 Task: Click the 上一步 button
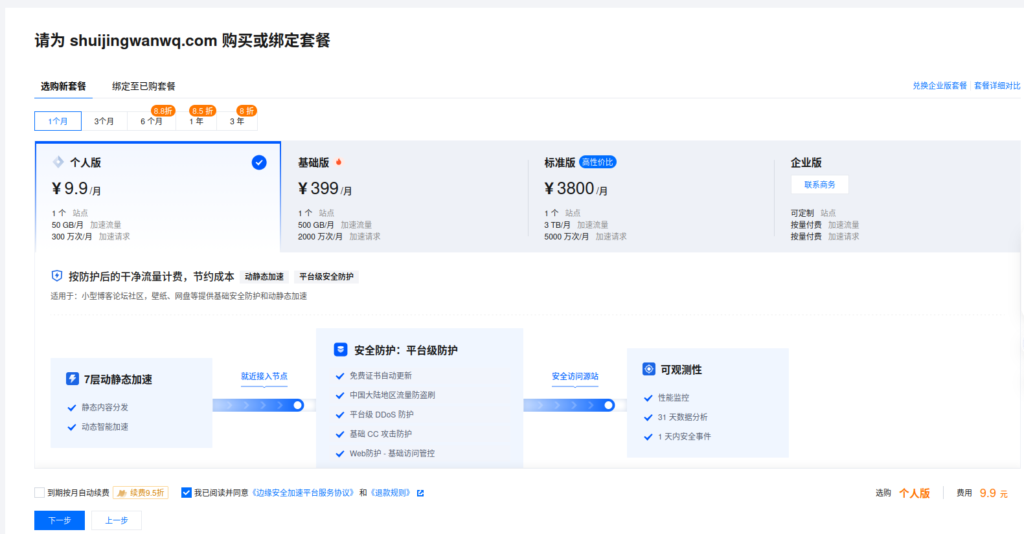coord(116,520)
